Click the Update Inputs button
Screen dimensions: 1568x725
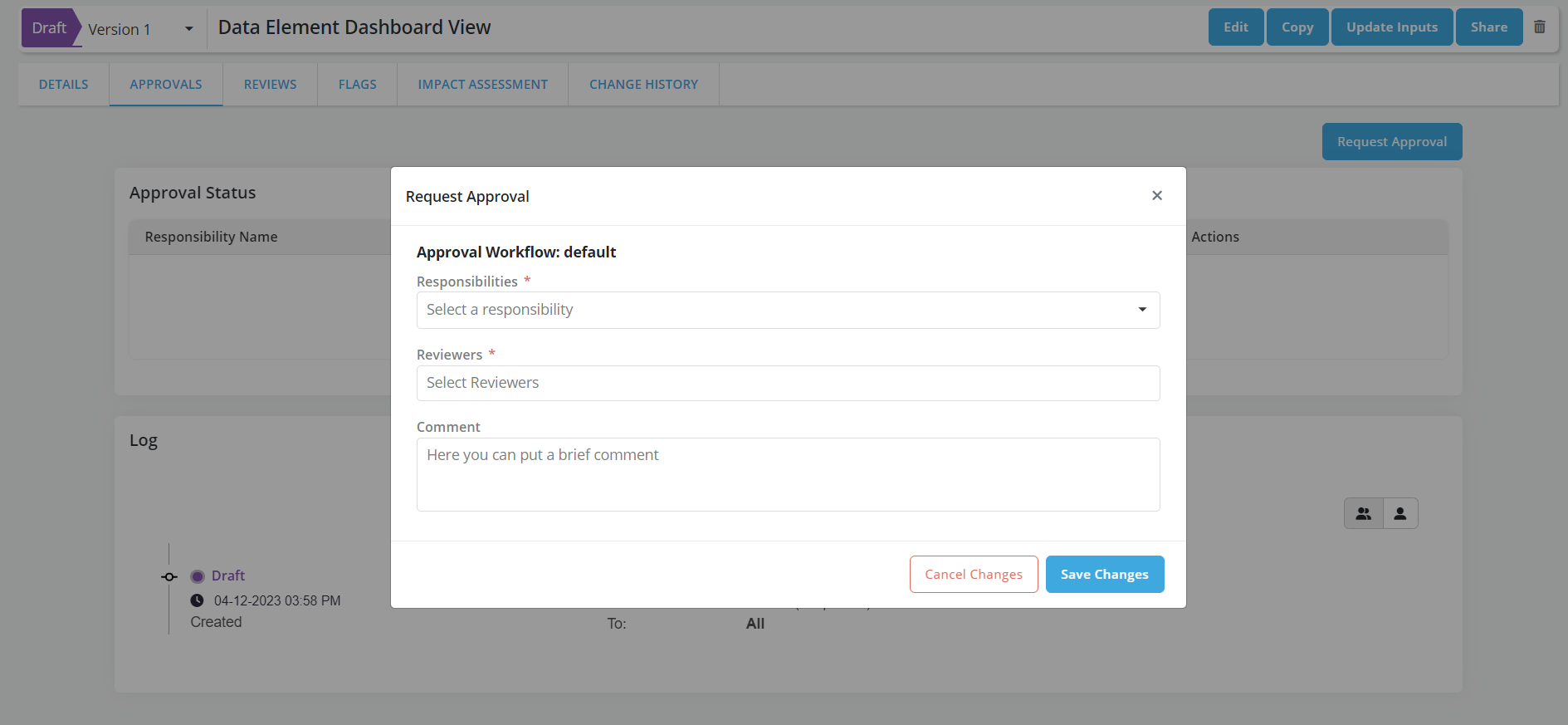click(x=1391, y=27)
